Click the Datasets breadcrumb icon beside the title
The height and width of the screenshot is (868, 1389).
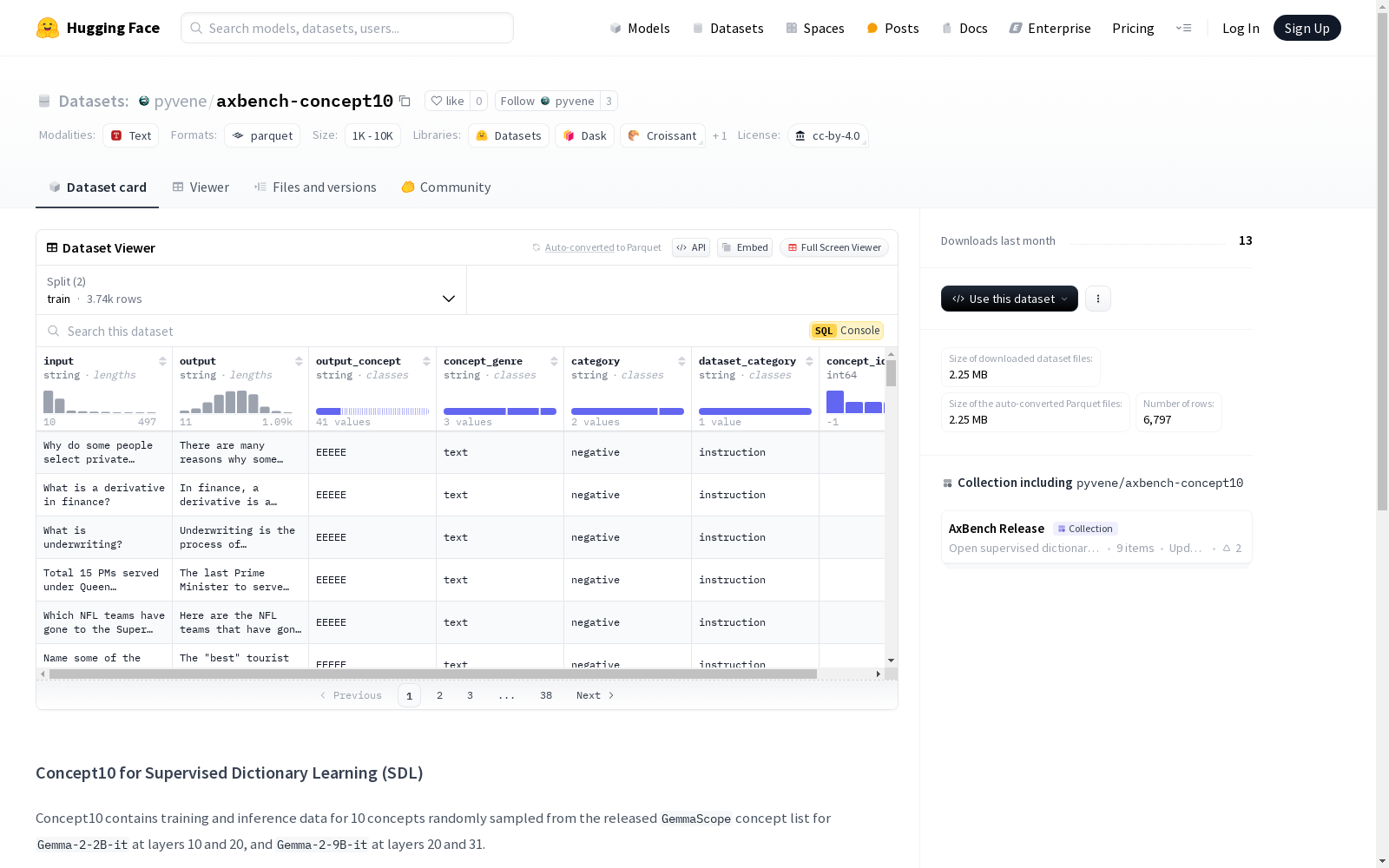(x=44, y=101)
